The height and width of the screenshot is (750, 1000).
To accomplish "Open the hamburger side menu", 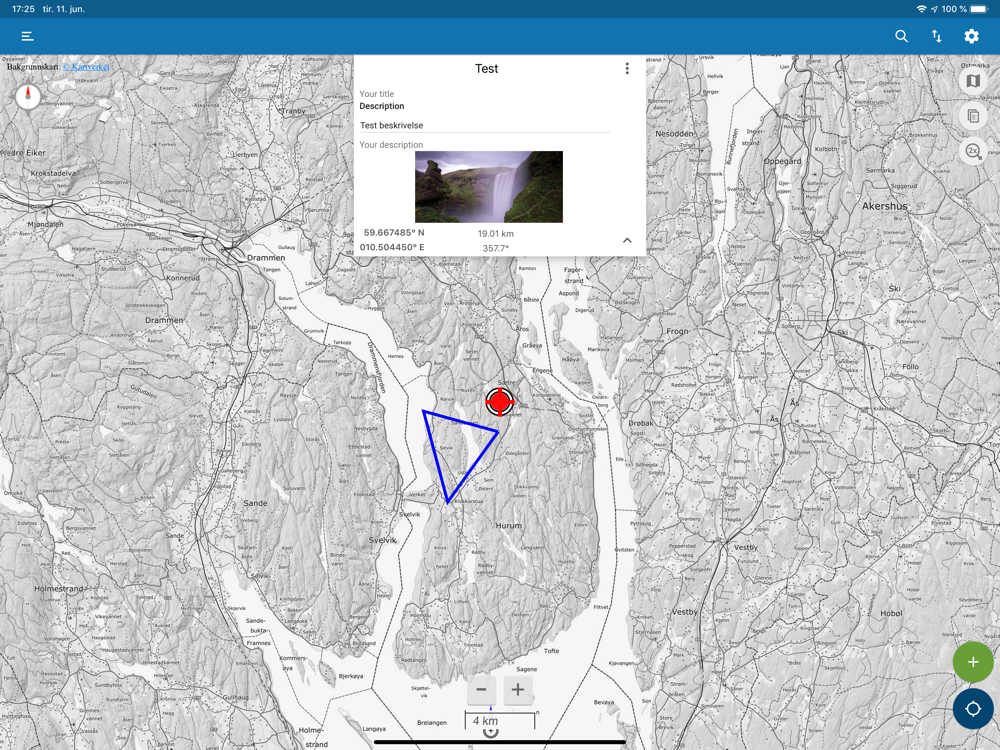I will pos(27,36).
